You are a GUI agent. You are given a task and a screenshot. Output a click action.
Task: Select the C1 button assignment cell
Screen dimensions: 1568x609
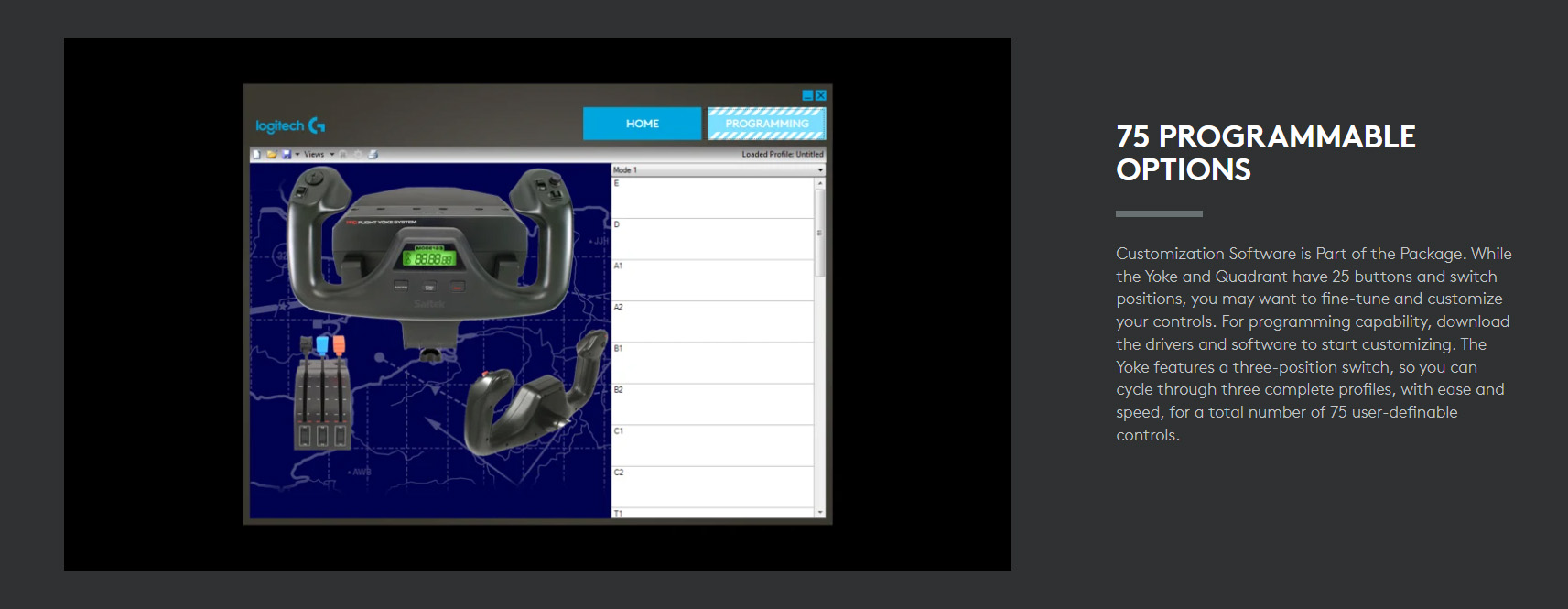[712, 445]
